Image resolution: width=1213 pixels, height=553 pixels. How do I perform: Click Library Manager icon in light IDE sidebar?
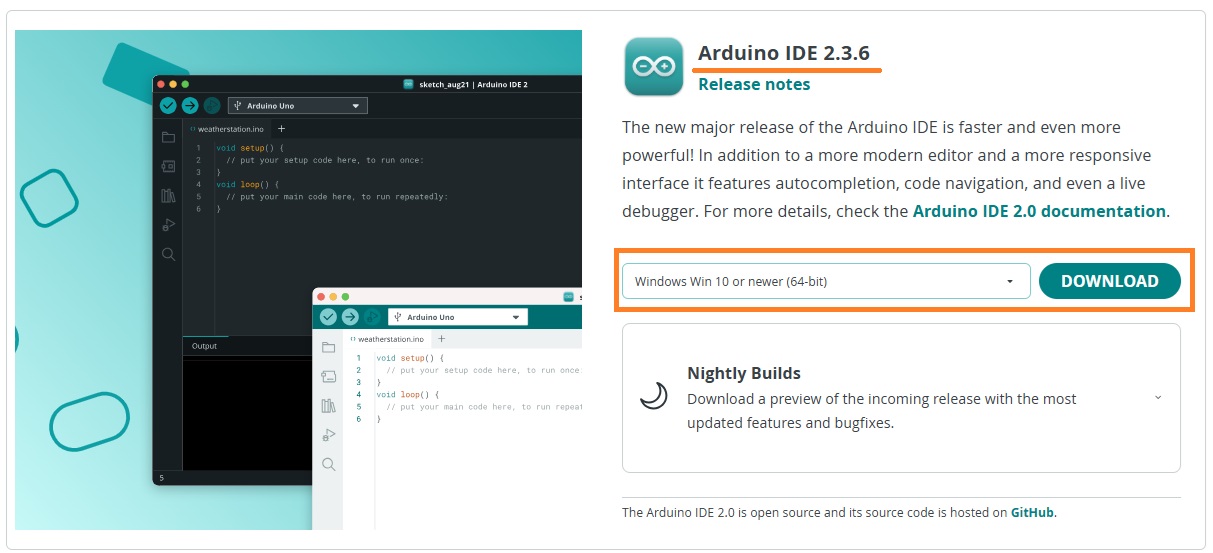click(x=328, y=406)
